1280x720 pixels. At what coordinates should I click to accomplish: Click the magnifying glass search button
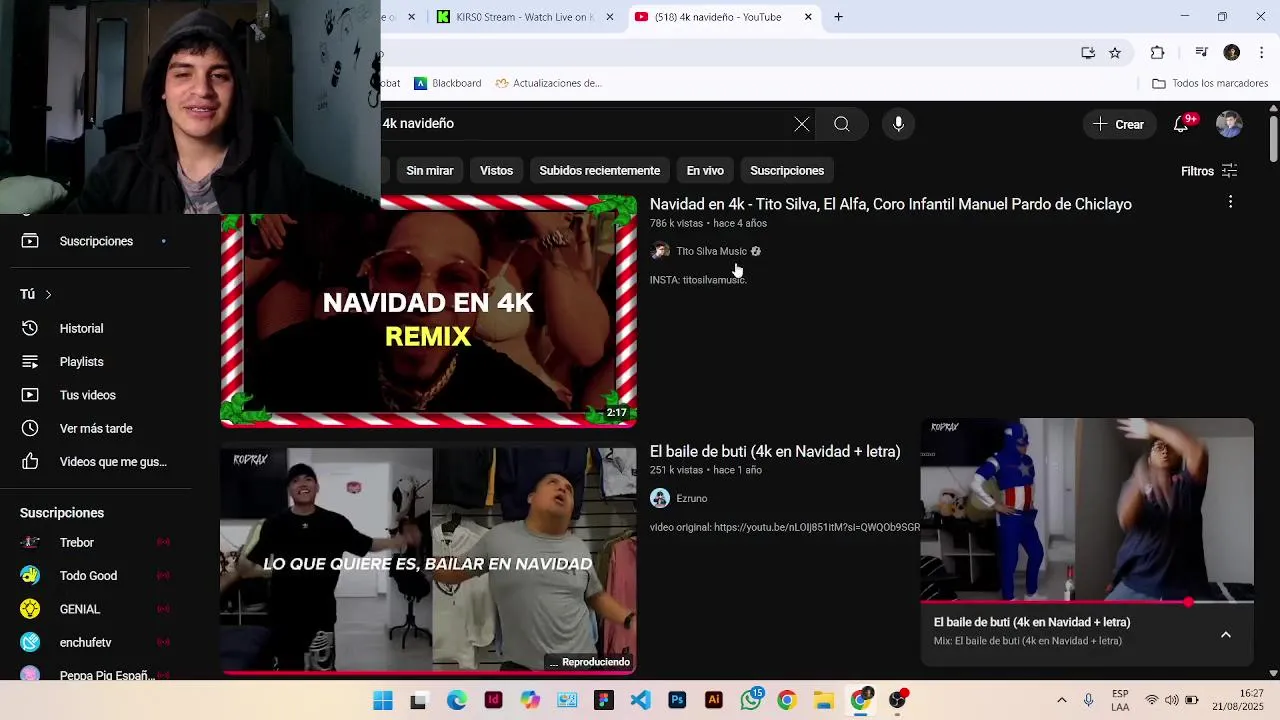[842, 124]
